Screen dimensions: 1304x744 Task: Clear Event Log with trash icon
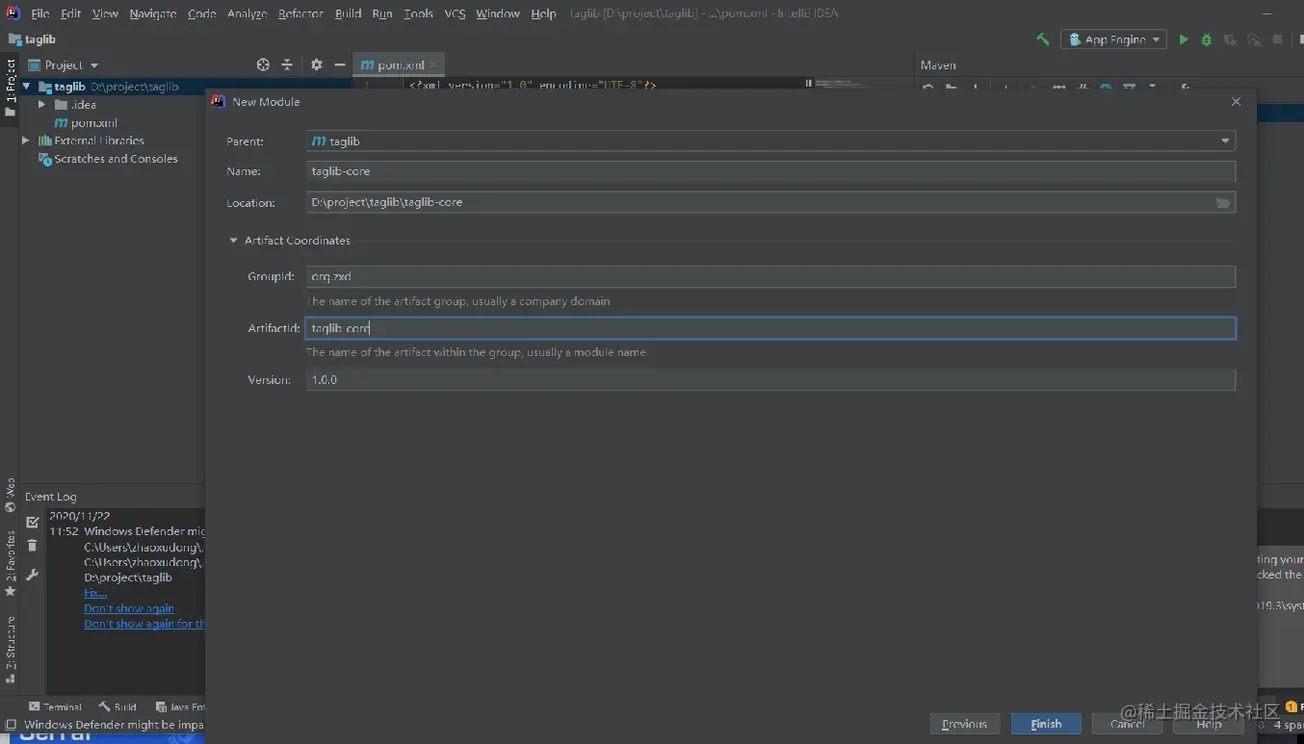pos(32,545)
